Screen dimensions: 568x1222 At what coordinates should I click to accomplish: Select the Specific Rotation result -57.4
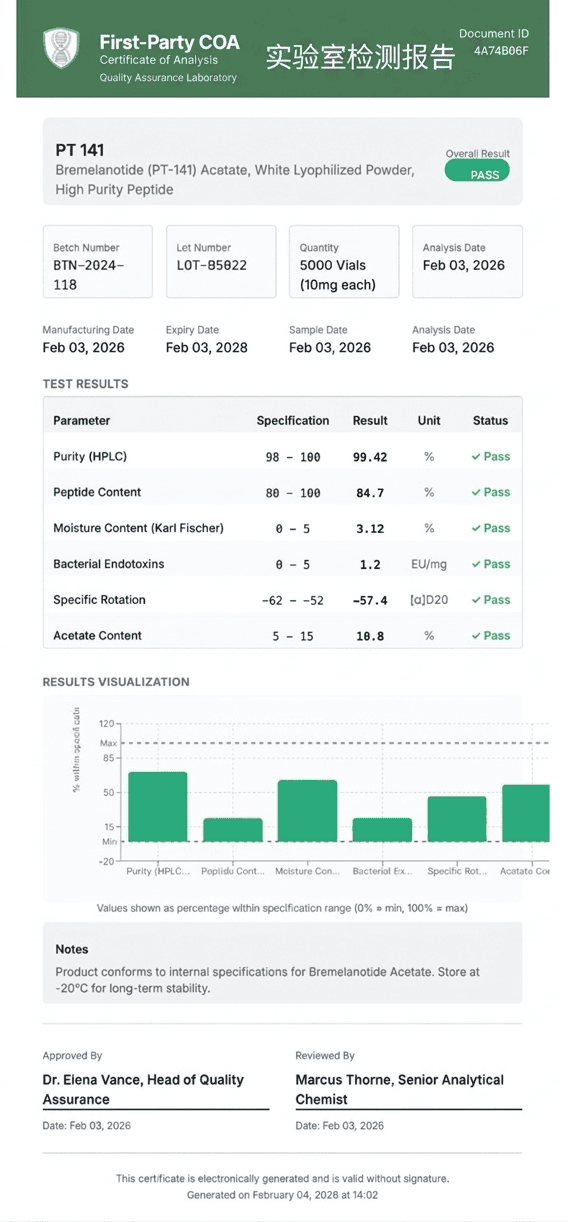pos(370,601)
